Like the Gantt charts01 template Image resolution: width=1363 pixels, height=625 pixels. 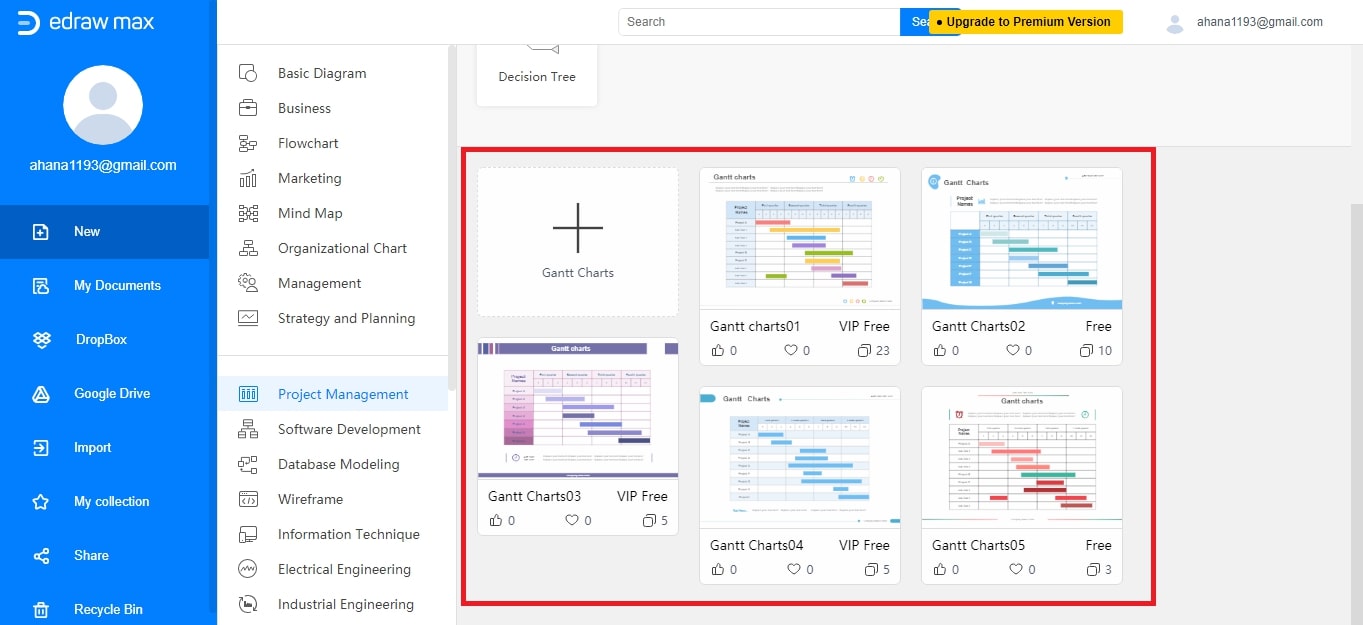click(x=718, y=351)
